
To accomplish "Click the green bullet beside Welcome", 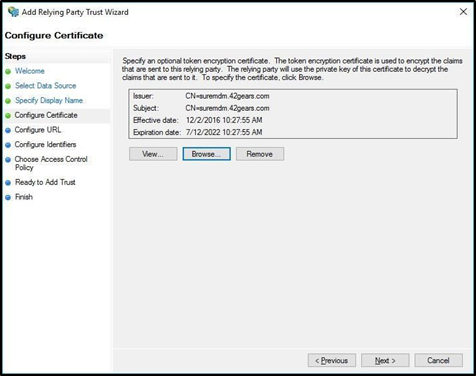I will click(x=8, y=71).
